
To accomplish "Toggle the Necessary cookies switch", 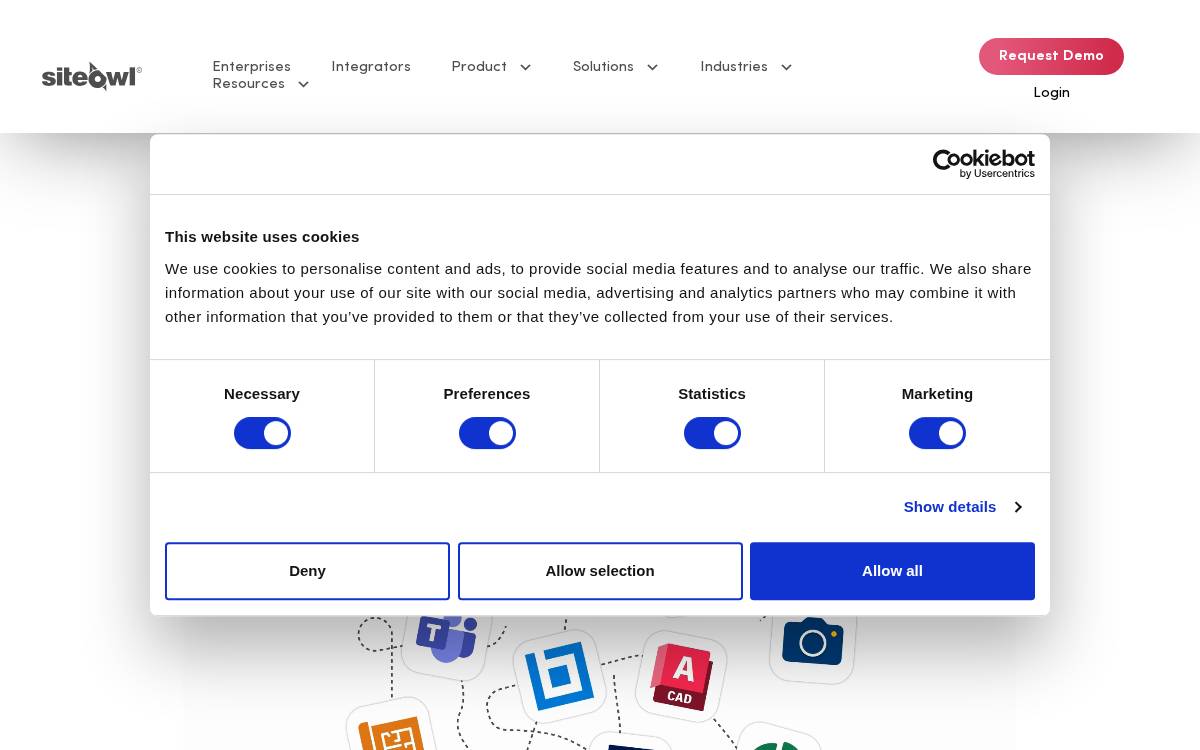I will tap(262, 433).
